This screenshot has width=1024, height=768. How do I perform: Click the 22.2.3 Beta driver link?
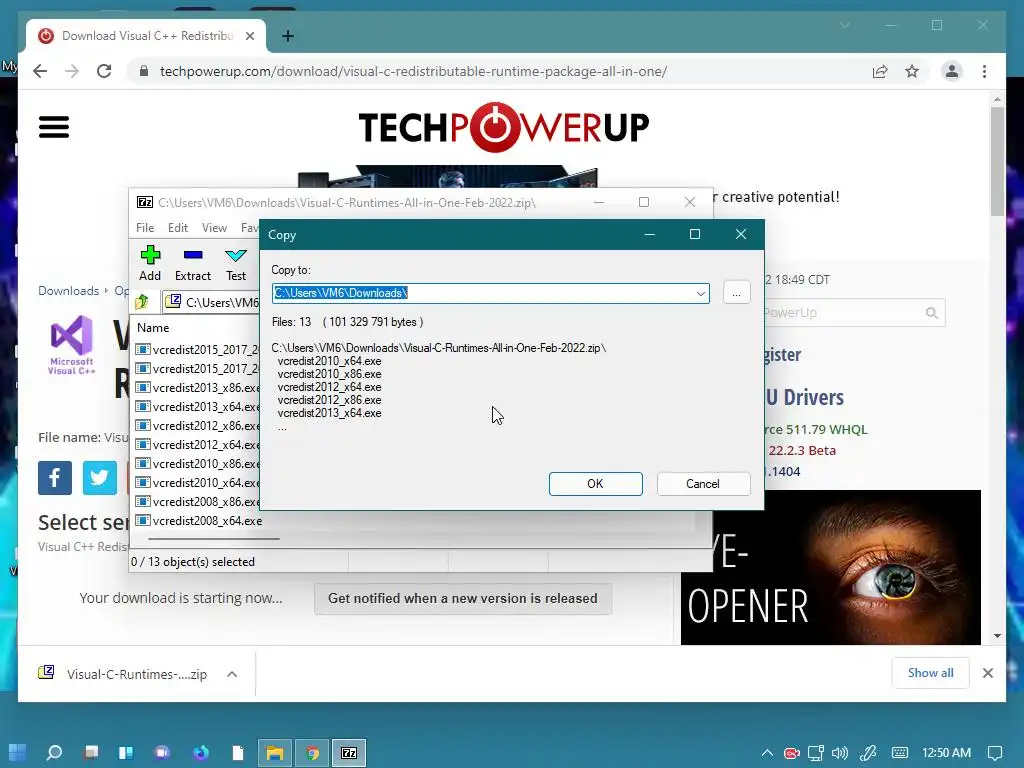(802, 451)
